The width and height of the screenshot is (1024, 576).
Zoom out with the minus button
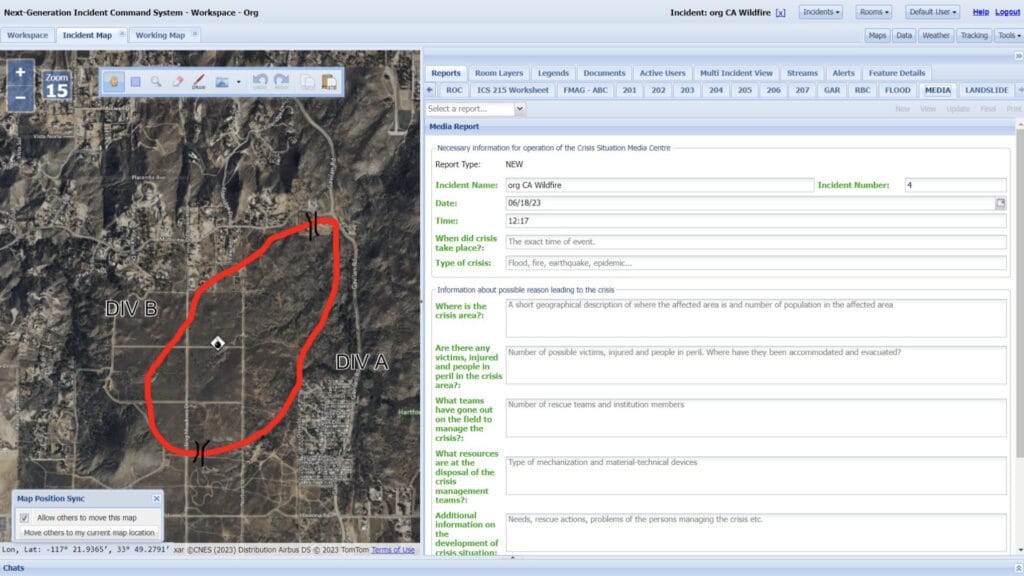coord(20,98)
